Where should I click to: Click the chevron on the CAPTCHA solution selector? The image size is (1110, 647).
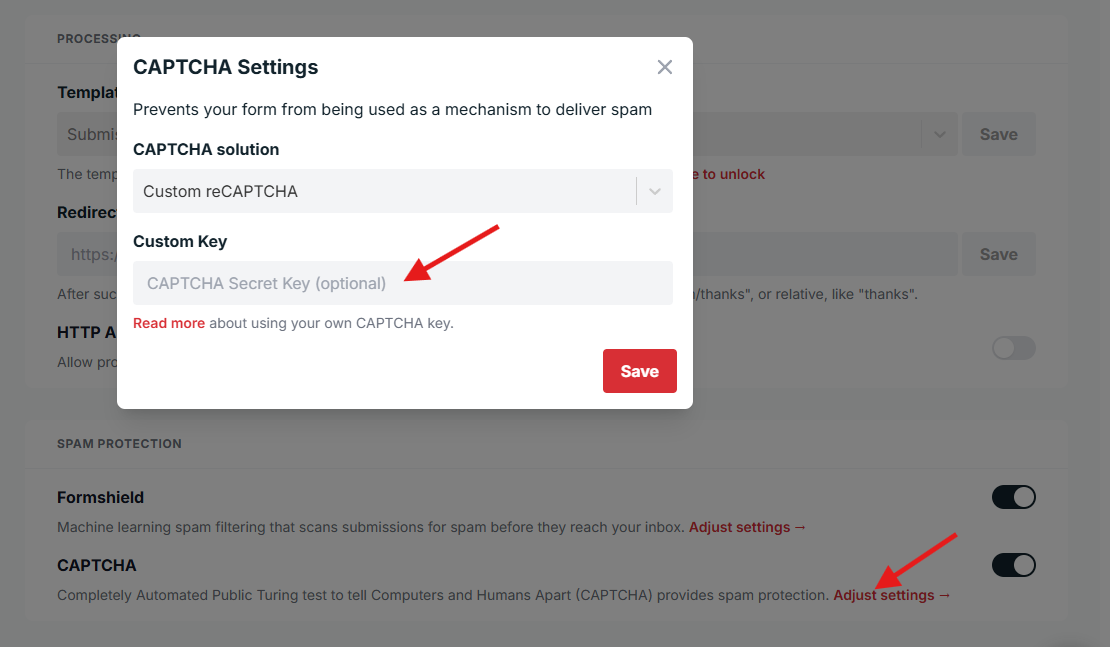pos(655,190)
